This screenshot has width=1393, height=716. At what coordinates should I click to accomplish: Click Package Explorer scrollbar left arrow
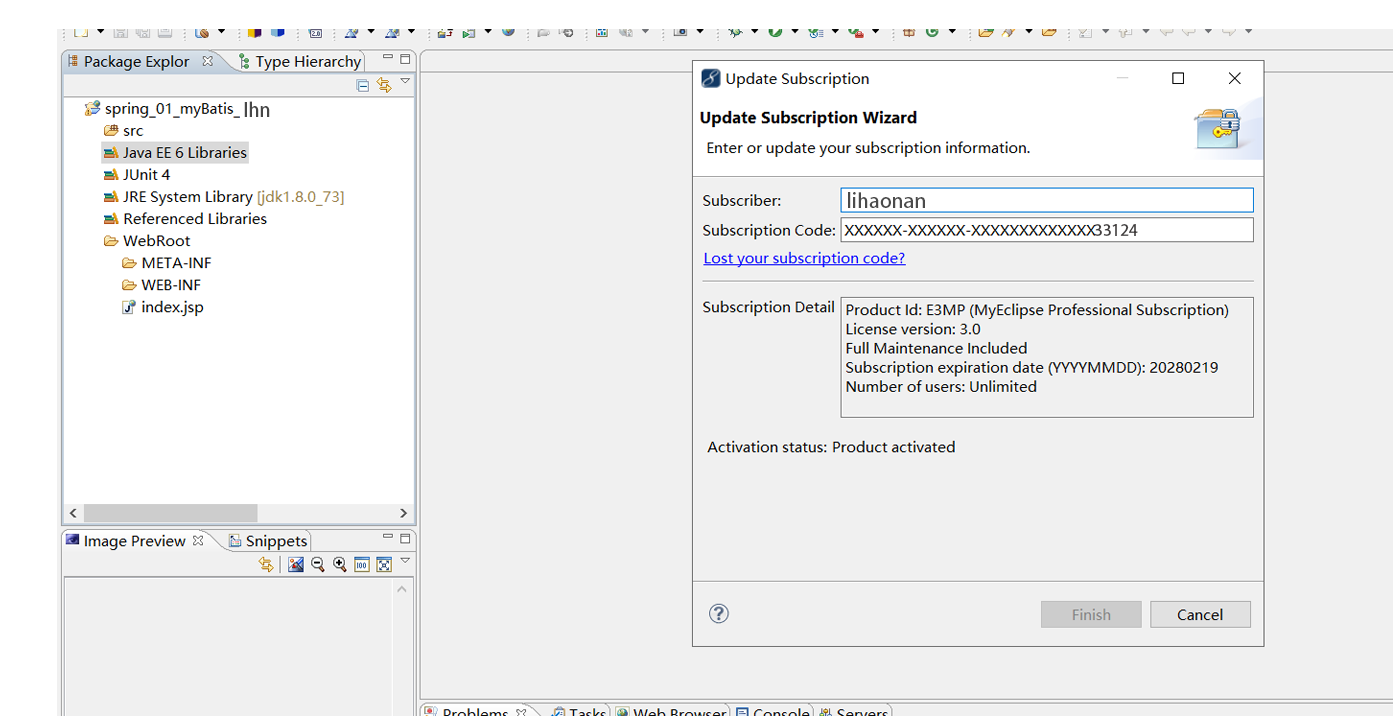(73, 513)
